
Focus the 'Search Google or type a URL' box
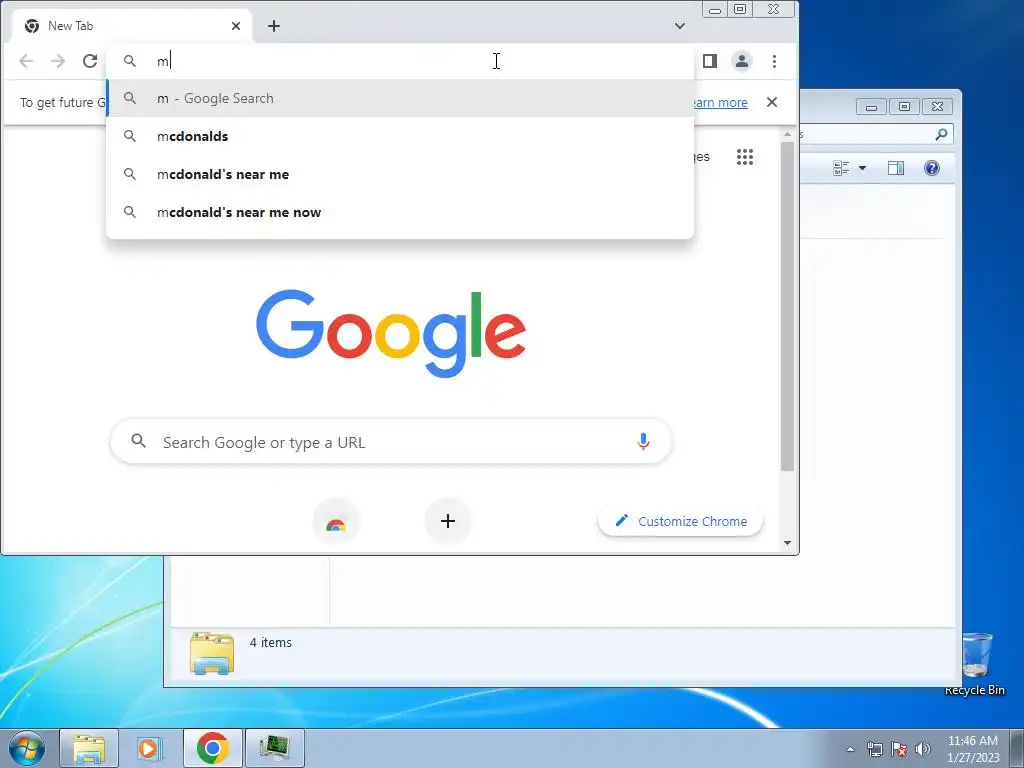tap(391, 442)
